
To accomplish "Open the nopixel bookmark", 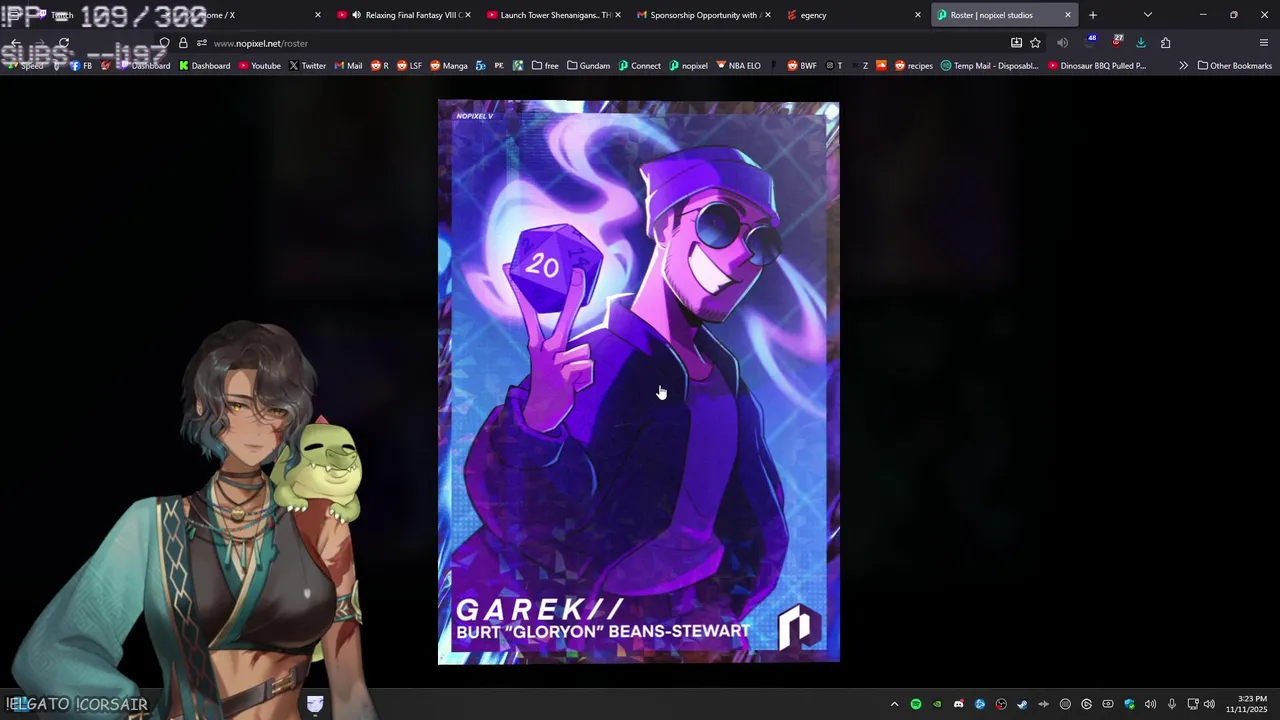I will tap(688, 66).
